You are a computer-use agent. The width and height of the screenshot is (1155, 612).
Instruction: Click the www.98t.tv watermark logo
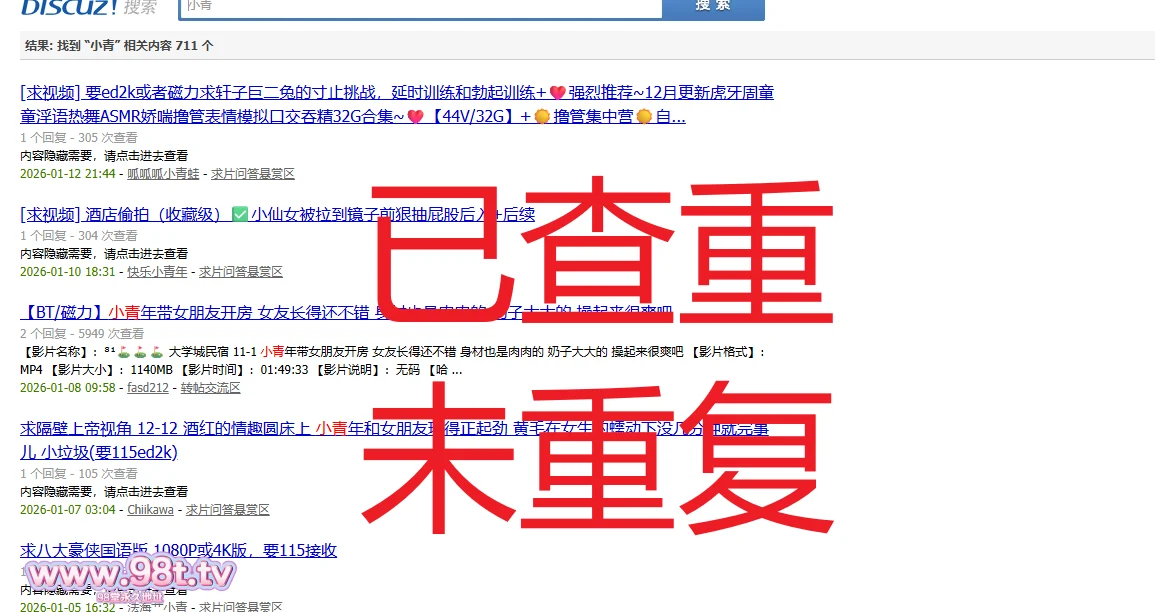[x=130, y=576]
